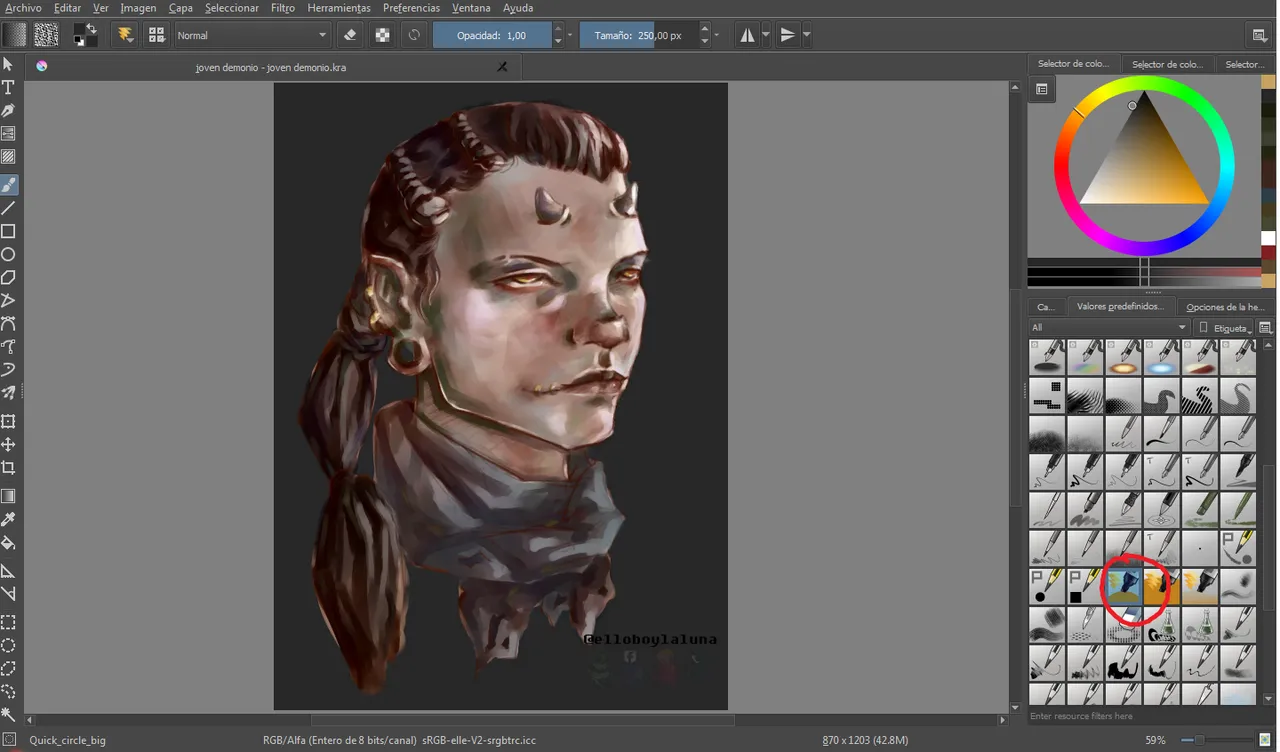The image size is (1280, 752).
Task: Open preset view mode menu
Action: click(1266, 327)
